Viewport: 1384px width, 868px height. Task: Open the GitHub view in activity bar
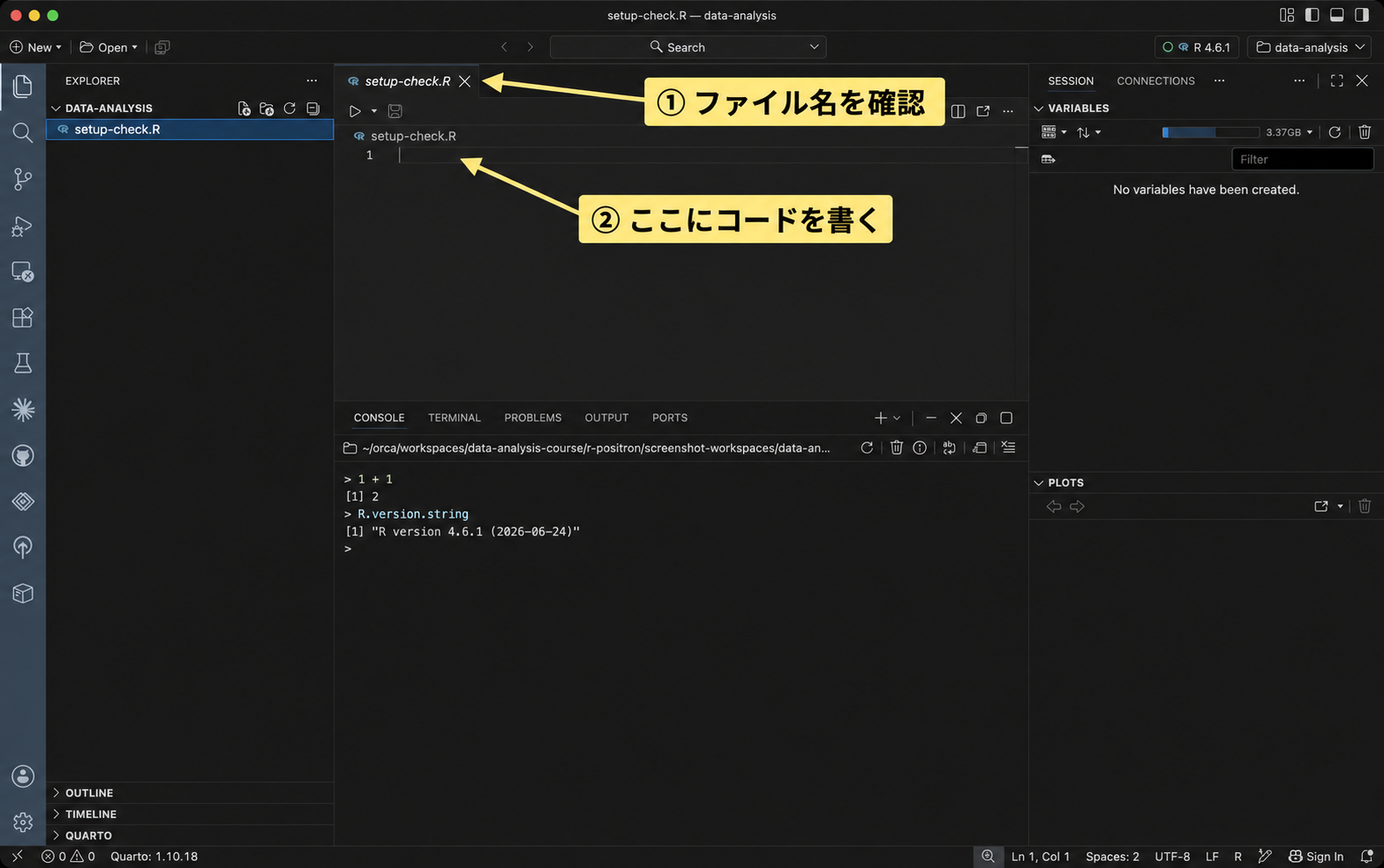pos(23,455)
